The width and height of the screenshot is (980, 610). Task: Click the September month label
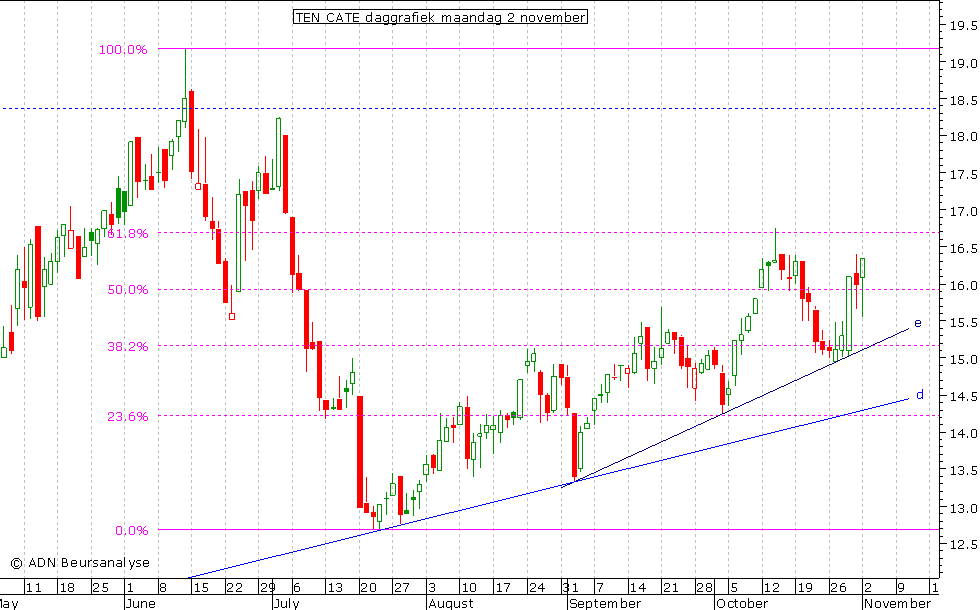605,604
